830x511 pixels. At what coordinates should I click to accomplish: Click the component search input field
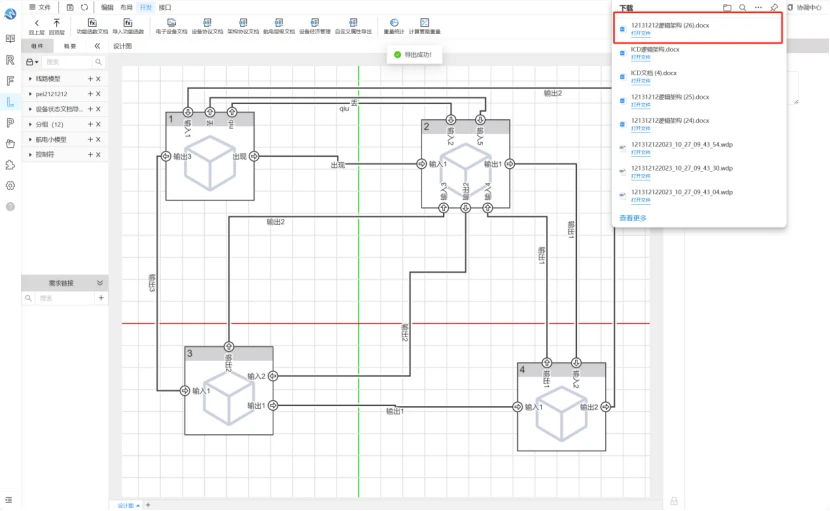[67, 62]
